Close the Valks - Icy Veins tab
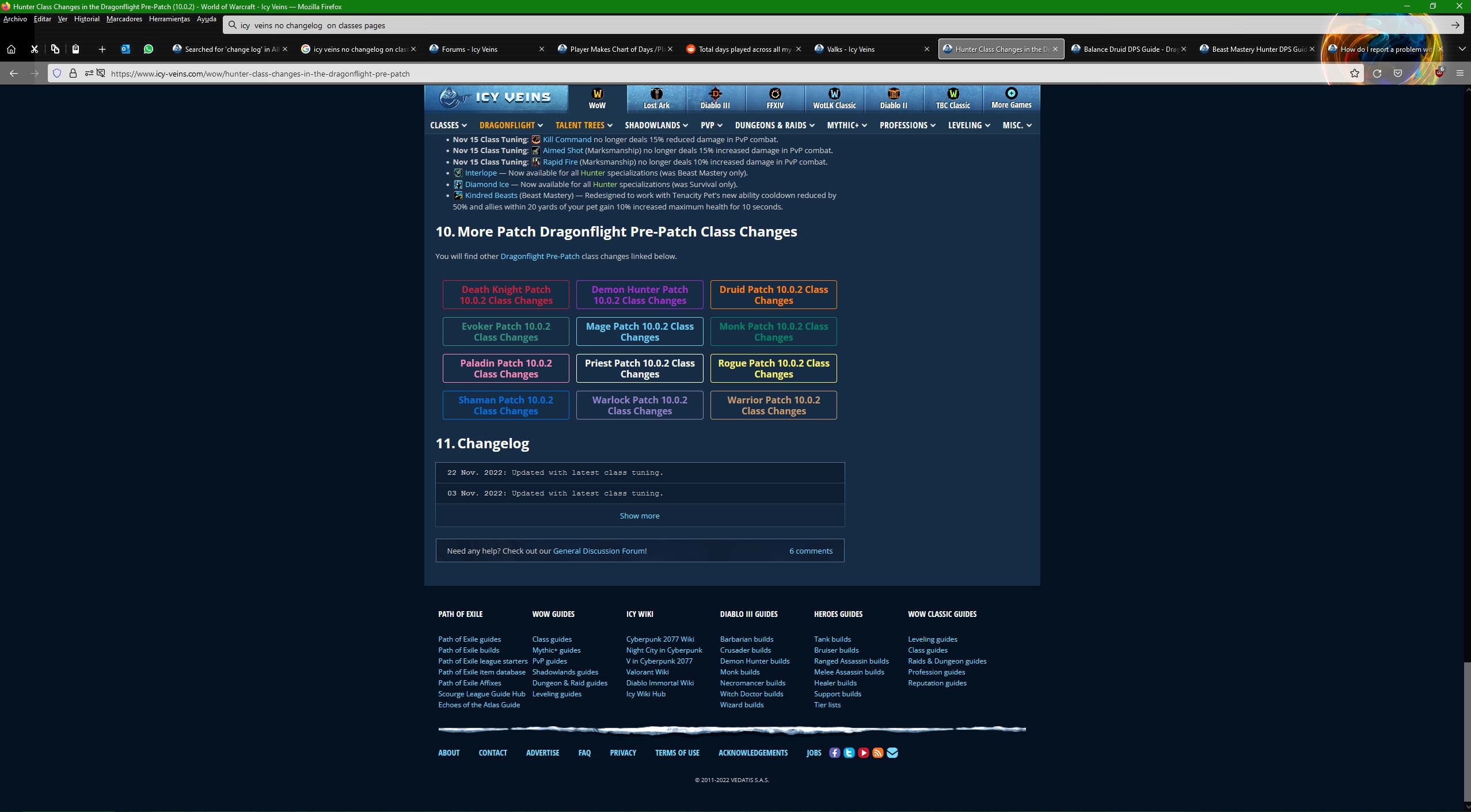Image resolution: width=1471 pixels, height=812 pixels. pyautogui.click(x=926, y=49)
